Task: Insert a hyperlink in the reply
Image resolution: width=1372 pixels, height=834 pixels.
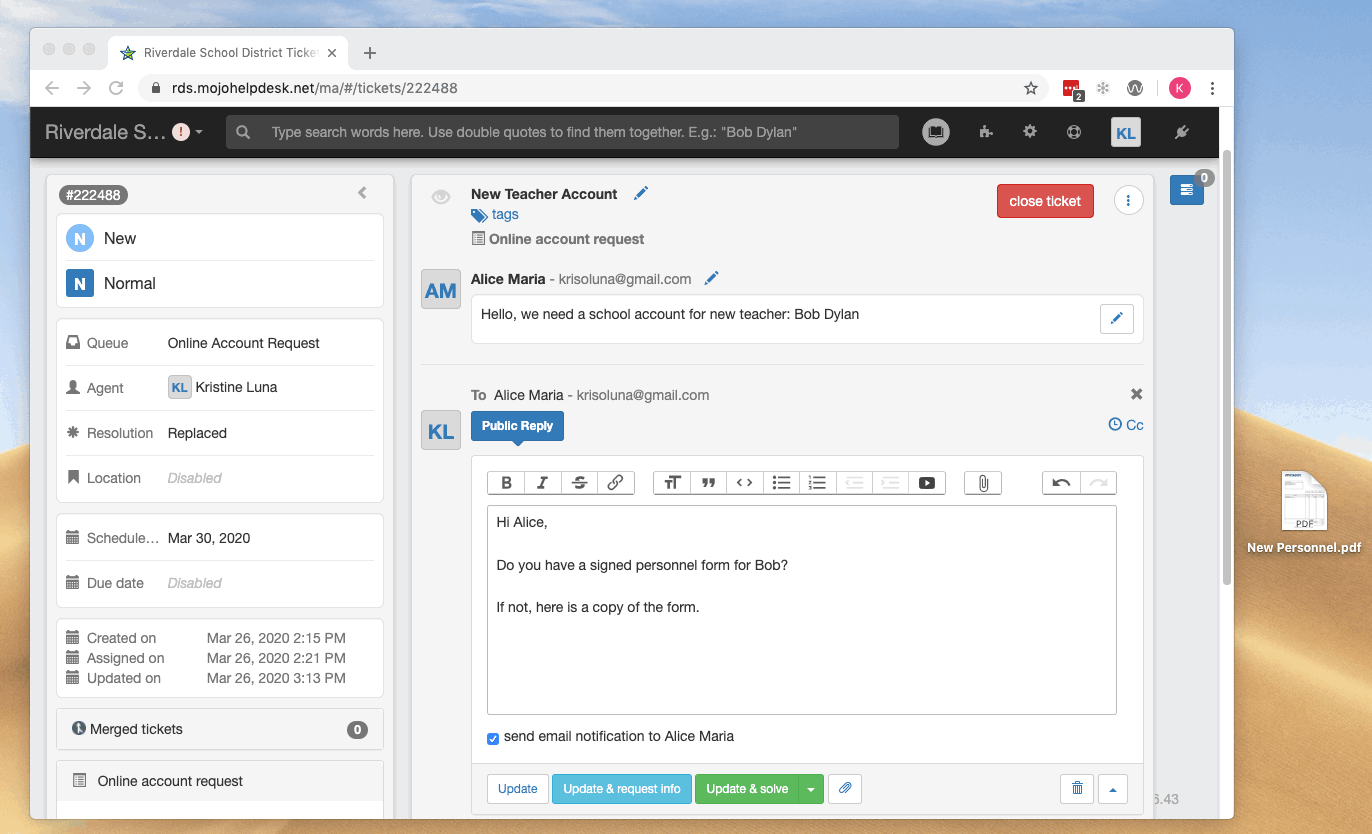Action: point(615,483)
